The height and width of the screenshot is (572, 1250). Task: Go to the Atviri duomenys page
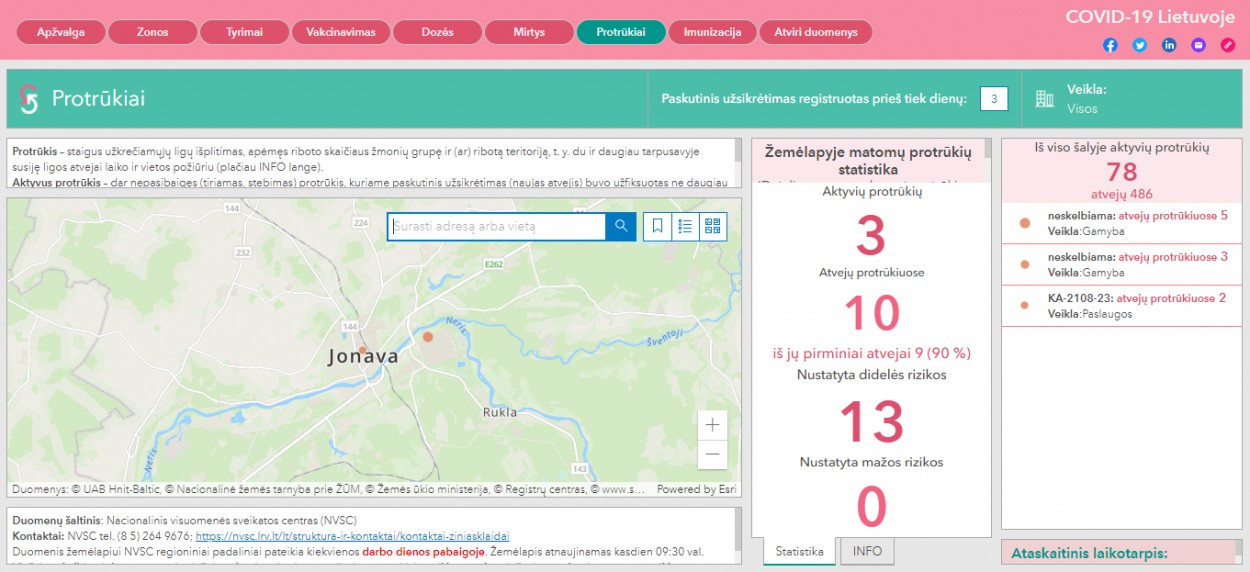815,32
